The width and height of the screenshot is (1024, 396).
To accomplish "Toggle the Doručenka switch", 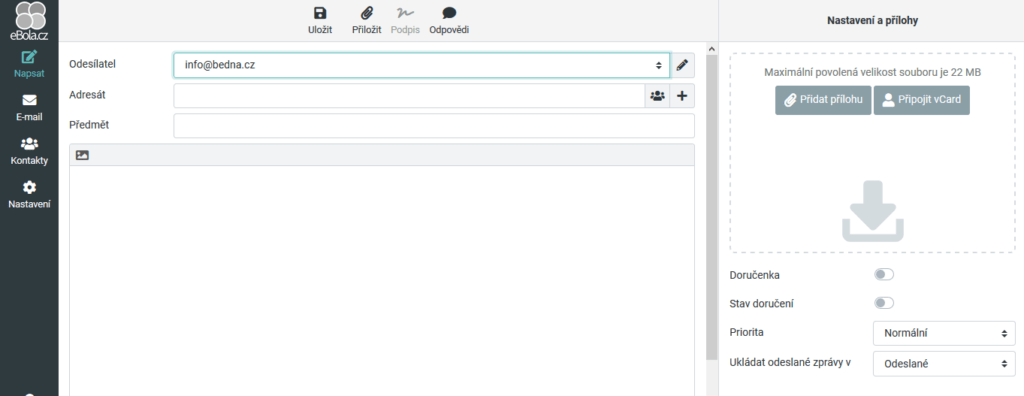I will [884, 274].
